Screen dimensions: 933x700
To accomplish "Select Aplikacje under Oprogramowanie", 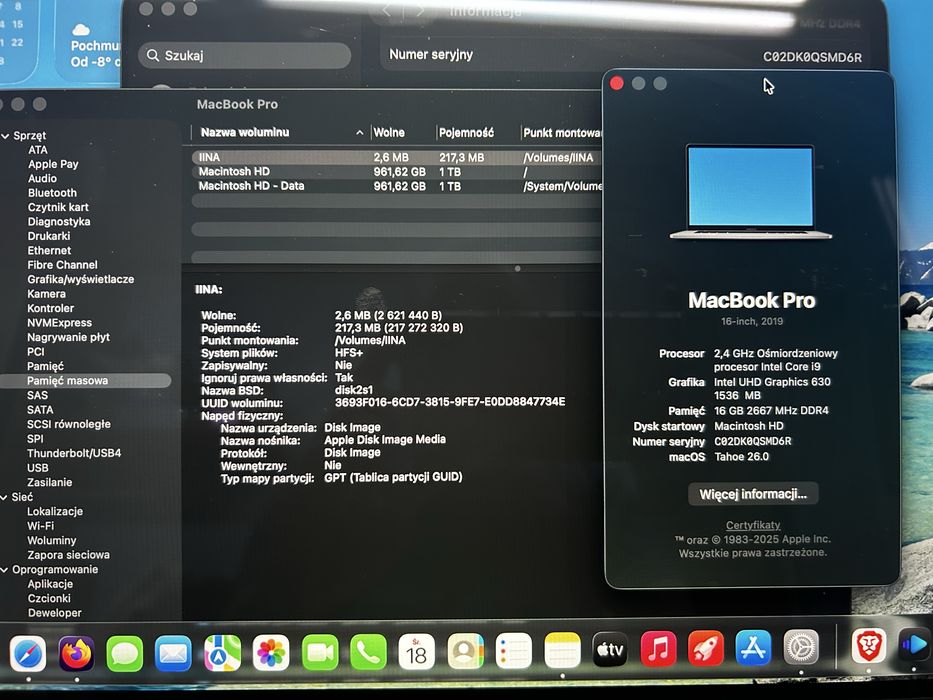I will pos(50,584).
